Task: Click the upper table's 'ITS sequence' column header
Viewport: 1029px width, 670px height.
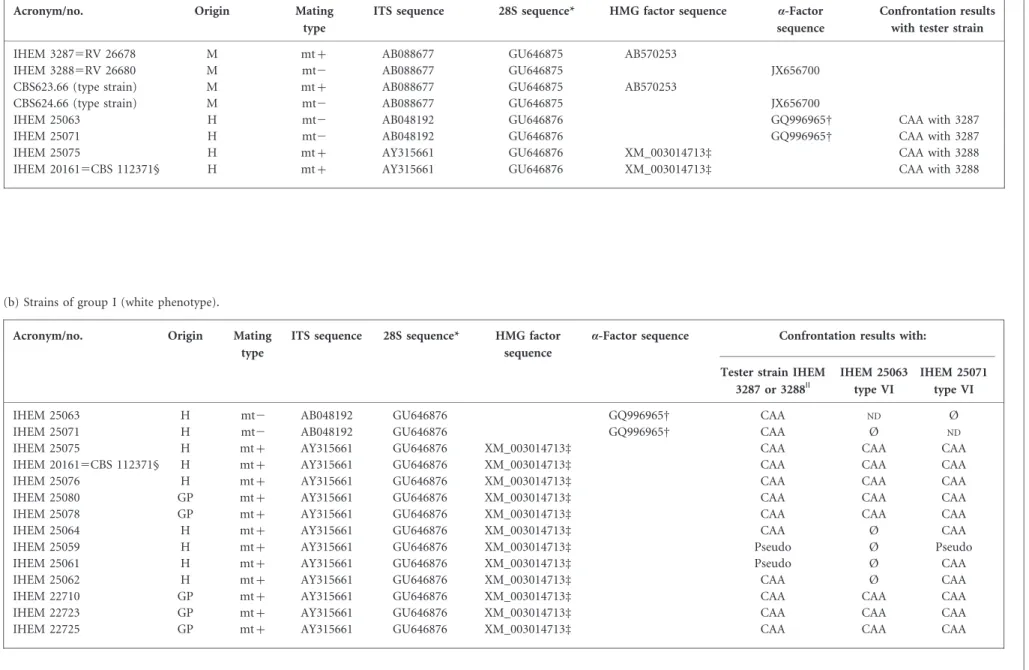Action: pos(408,10)
